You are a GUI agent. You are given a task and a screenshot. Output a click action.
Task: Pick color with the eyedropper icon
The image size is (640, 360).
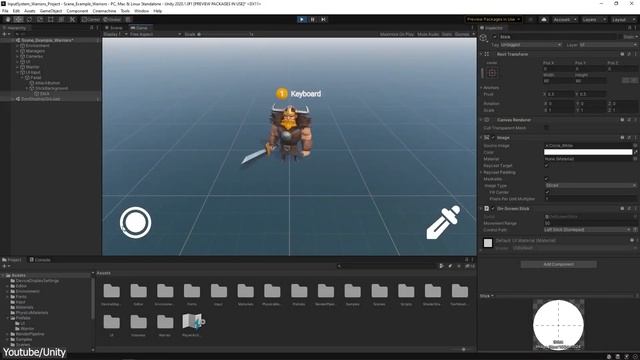pos(636,152)
